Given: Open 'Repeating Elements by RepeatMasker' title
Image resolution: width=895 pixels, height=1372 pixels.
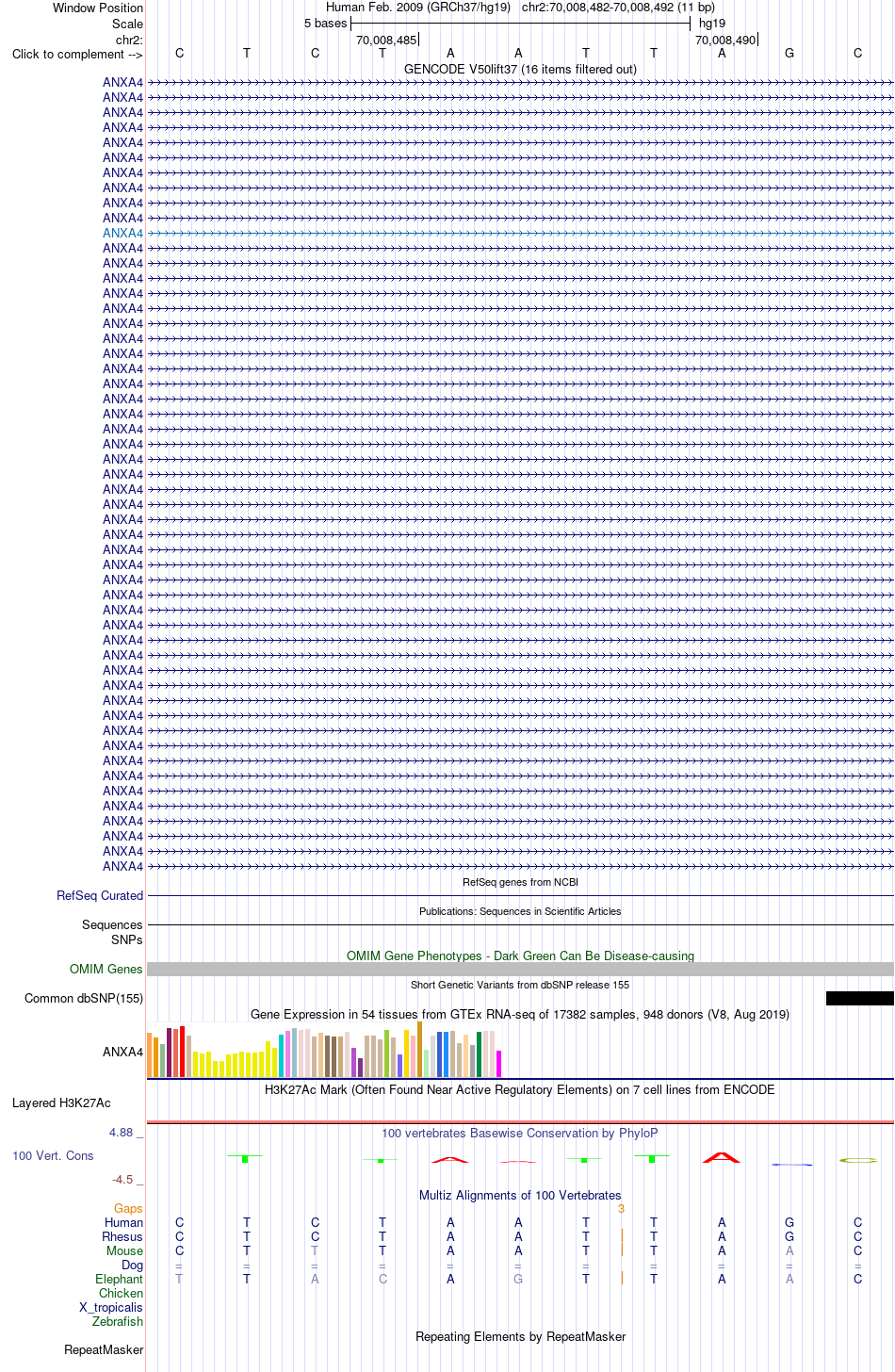Looking at the screenshot, I should (520, 1336).
